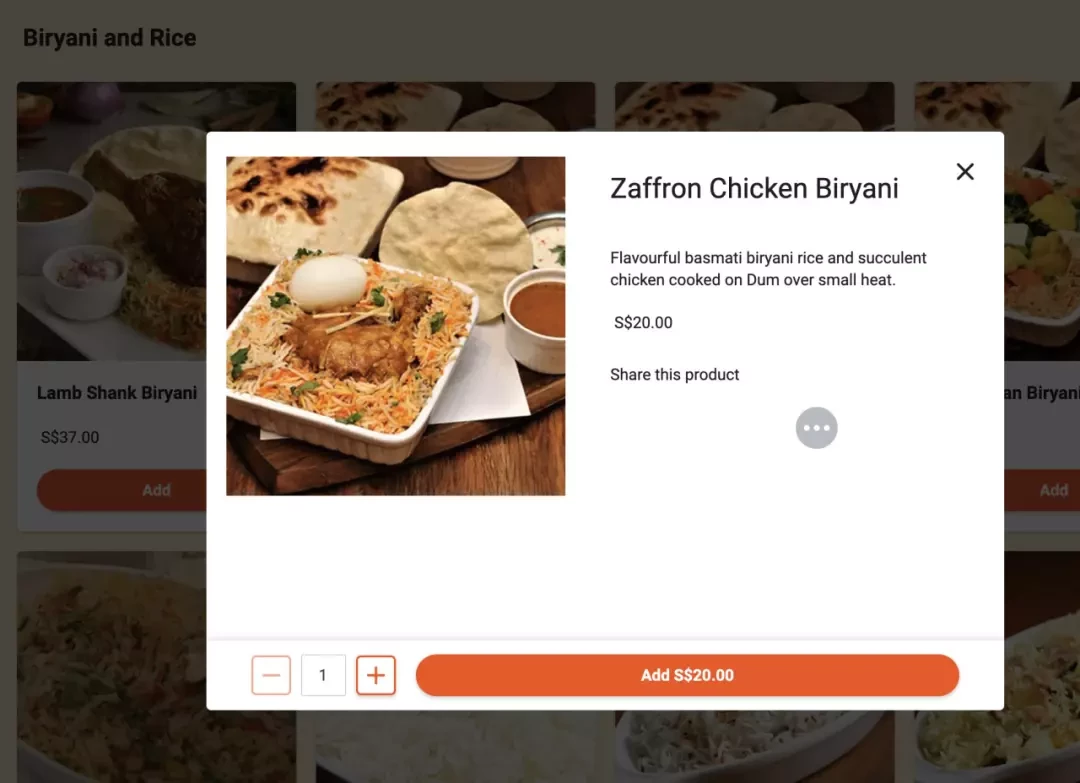
Task: Close the Zaffron Chicken Biryani dialog
Action: (965, 171)
